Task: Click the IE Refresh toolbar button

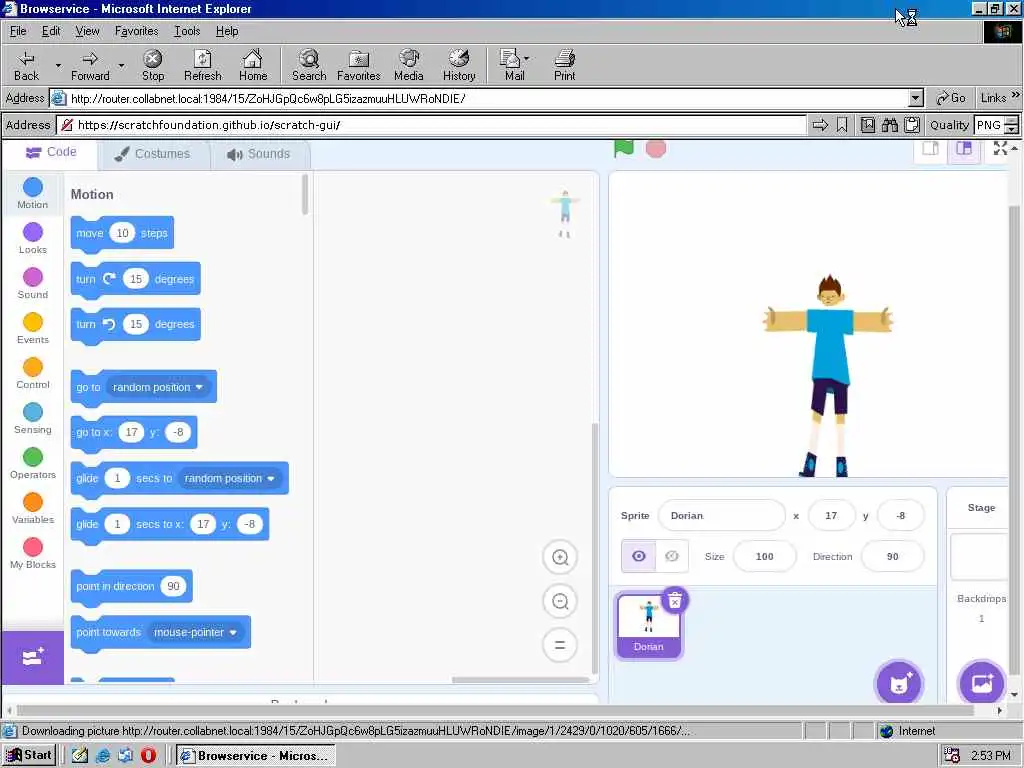Action: 202,66
